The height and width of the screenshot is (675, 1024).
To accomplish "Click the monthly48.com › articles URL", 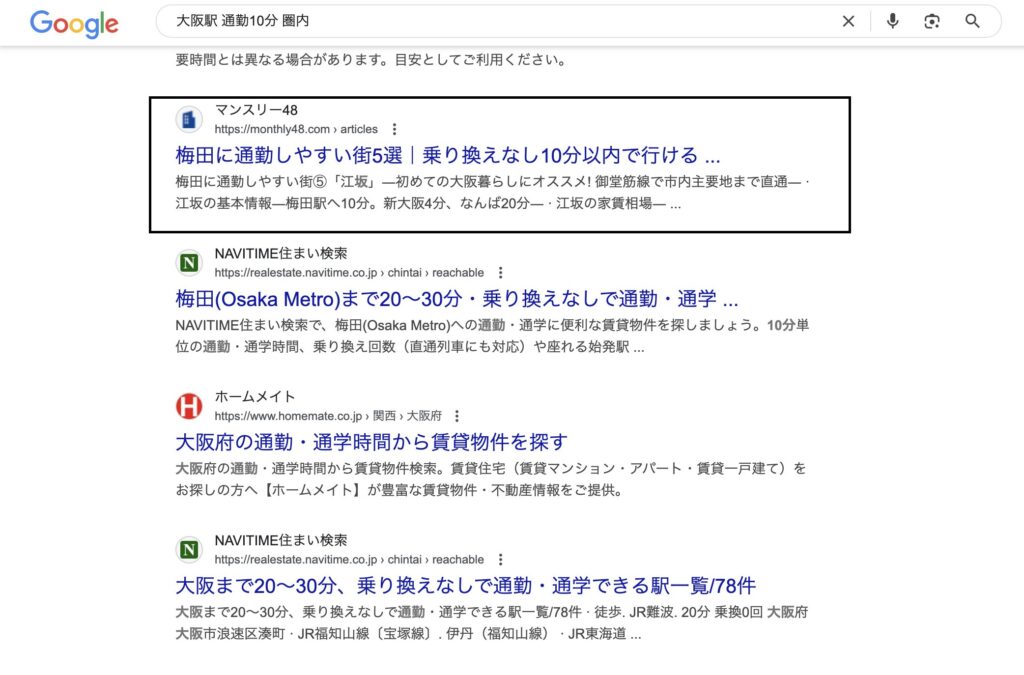I will 296,129.
